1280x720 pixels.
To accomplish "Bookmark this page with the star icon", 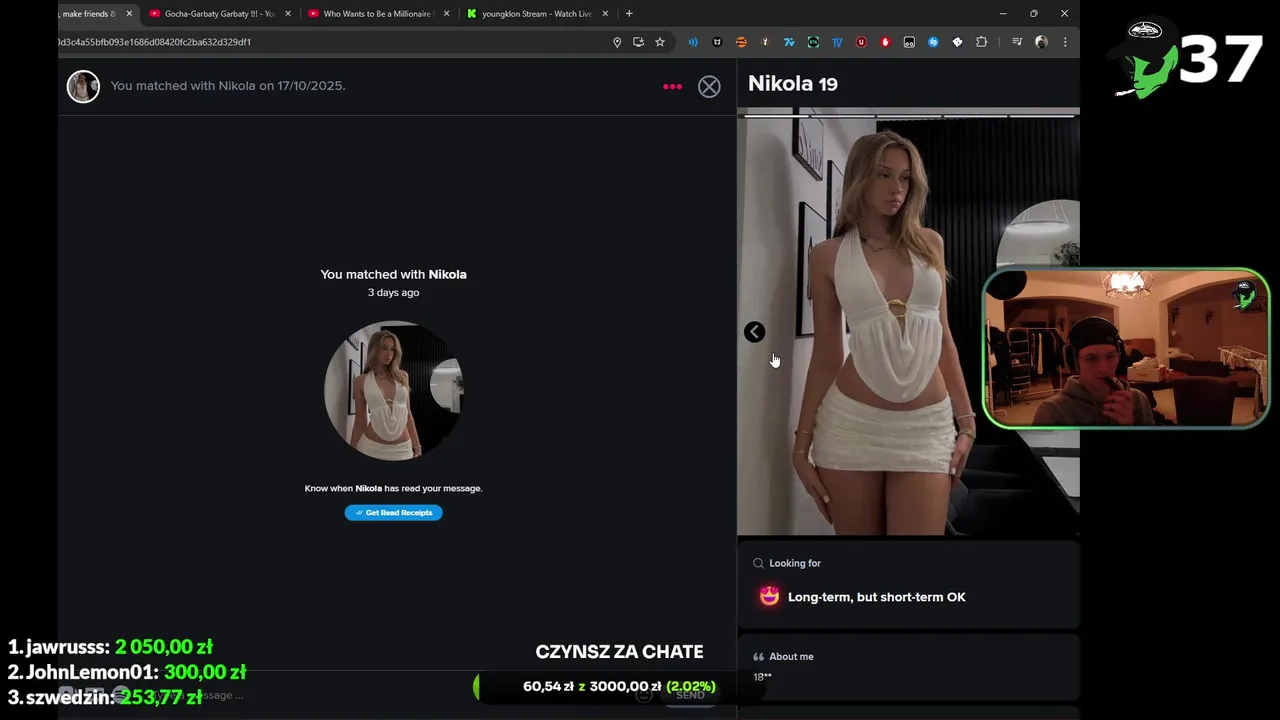I will coord(660,42).
